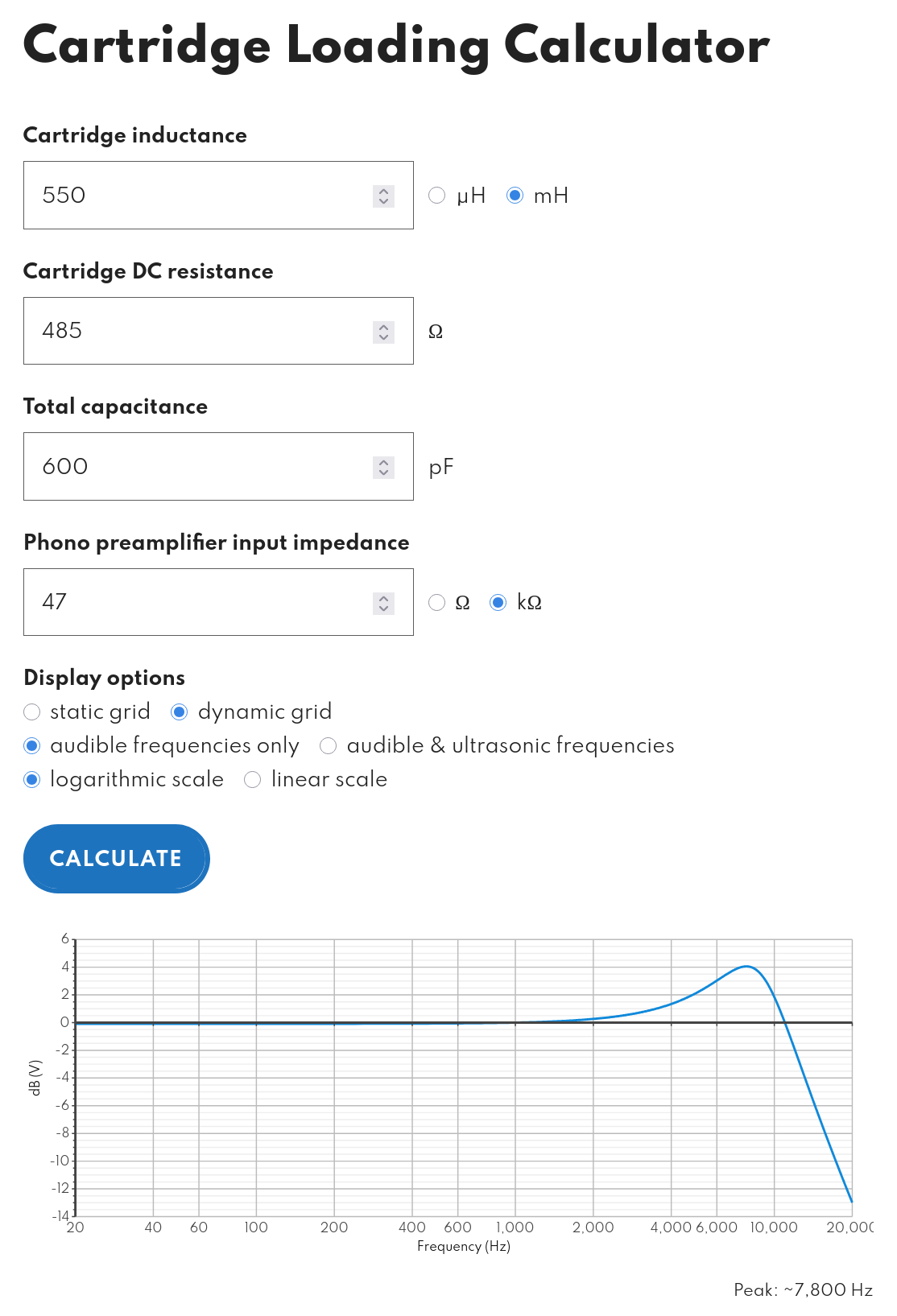
Task: Enable audible & ultrasonic frequencies
Action: [x=329, y=746]
